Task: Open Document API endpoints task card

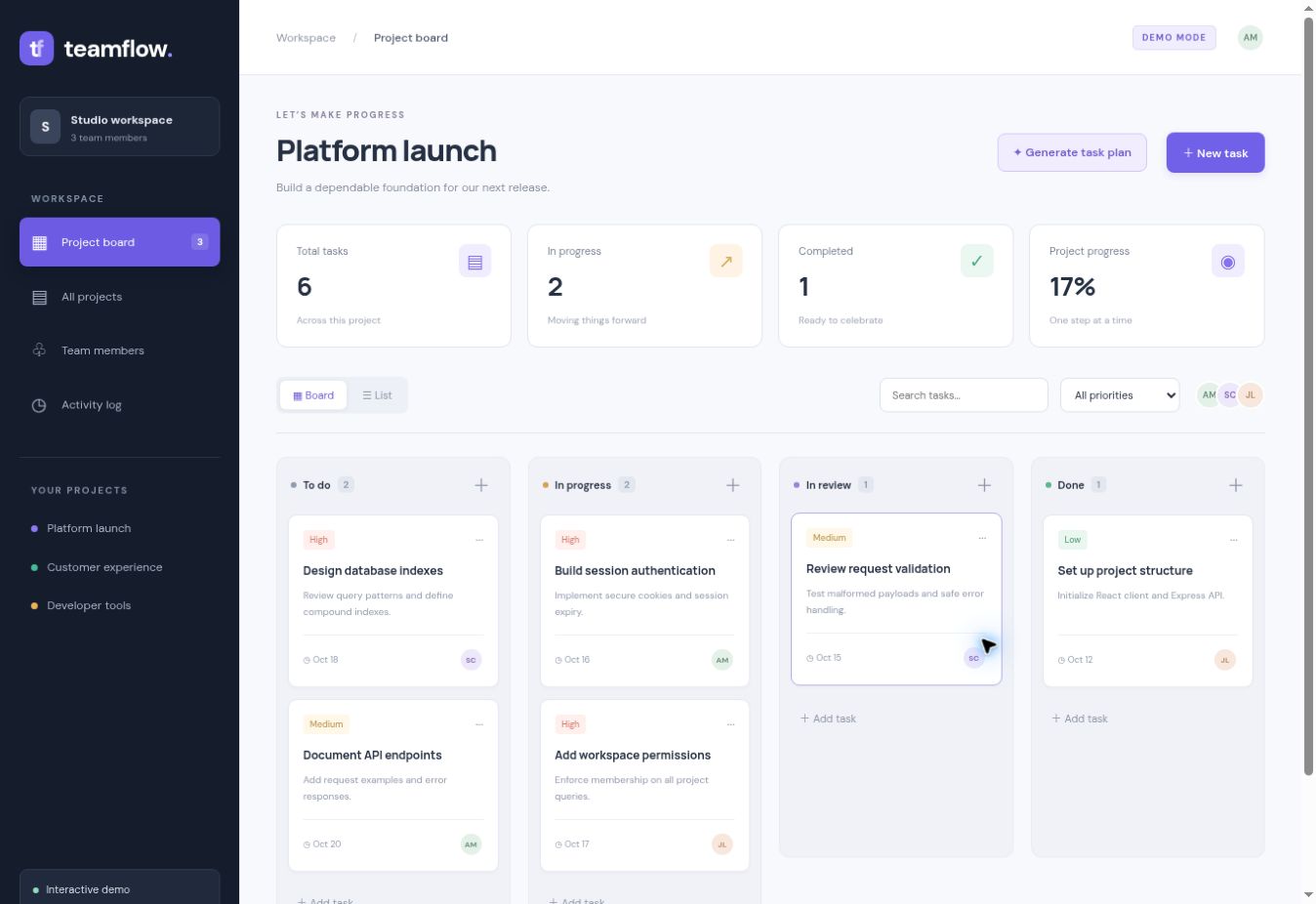Action: click(x=393, y=785)
